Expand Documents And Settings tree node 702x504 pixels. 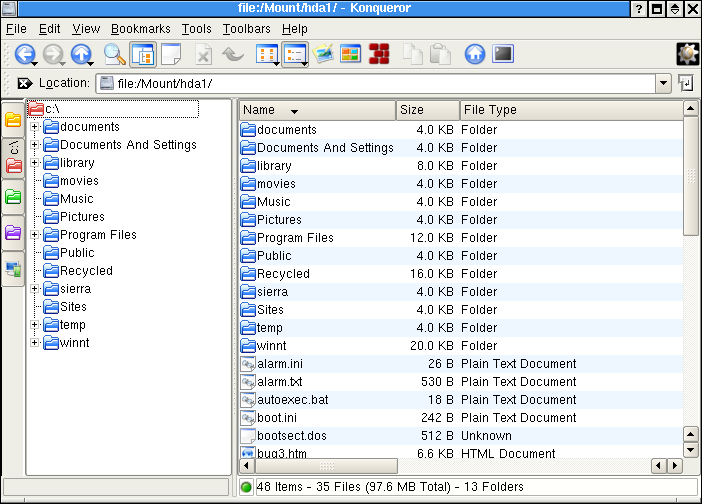pos(34,145)
